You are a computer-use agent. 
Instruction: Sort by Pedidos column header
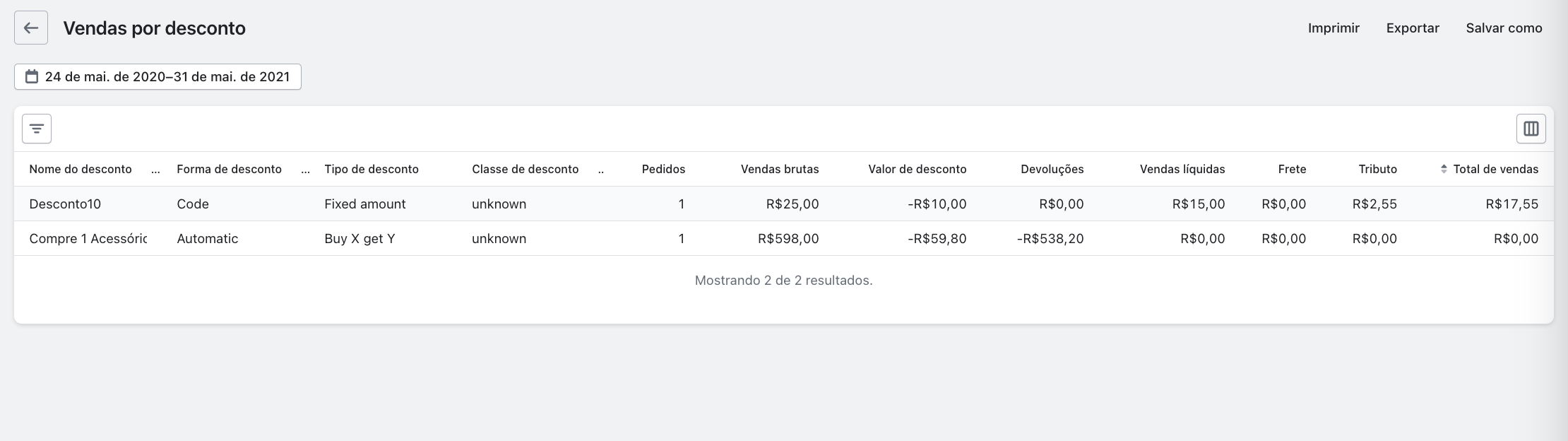(663, 169)
